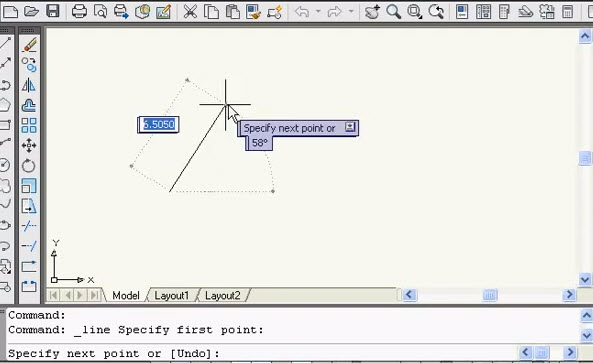The image size is (593, 363).
Task: Redo the last undone action
Action: tap(334, 11)
